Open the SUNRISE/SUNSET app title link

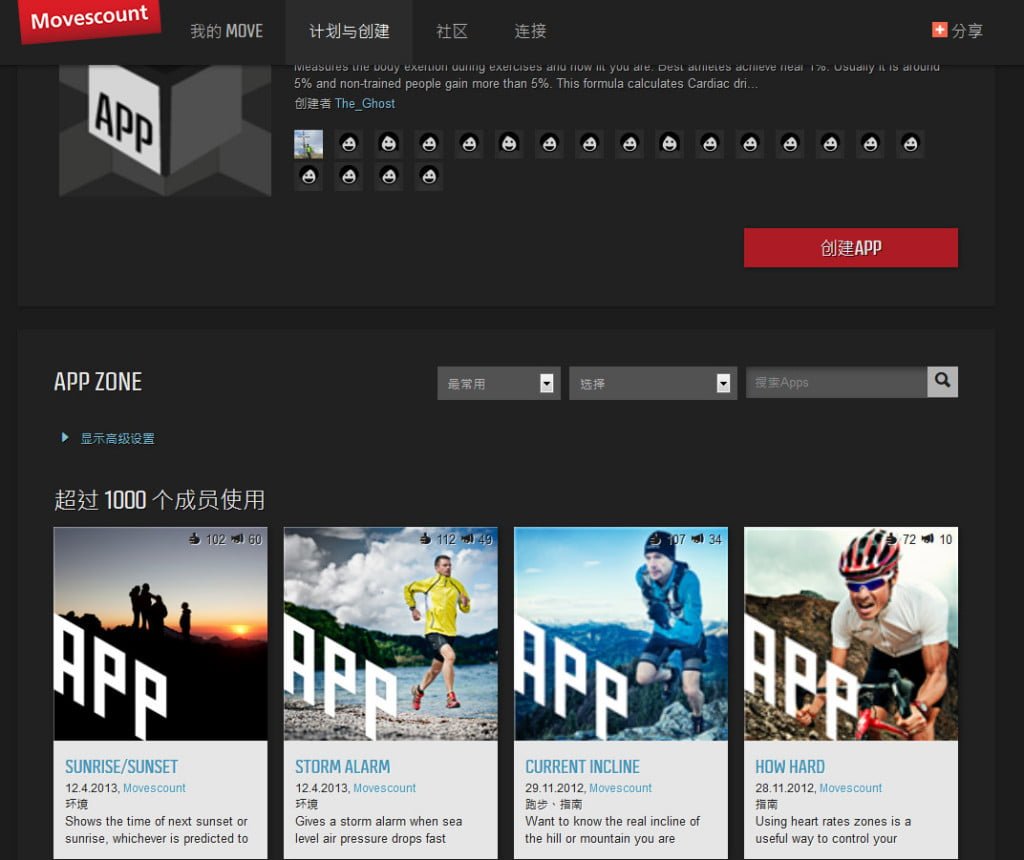pyautogui.click(x=121, y=767)
